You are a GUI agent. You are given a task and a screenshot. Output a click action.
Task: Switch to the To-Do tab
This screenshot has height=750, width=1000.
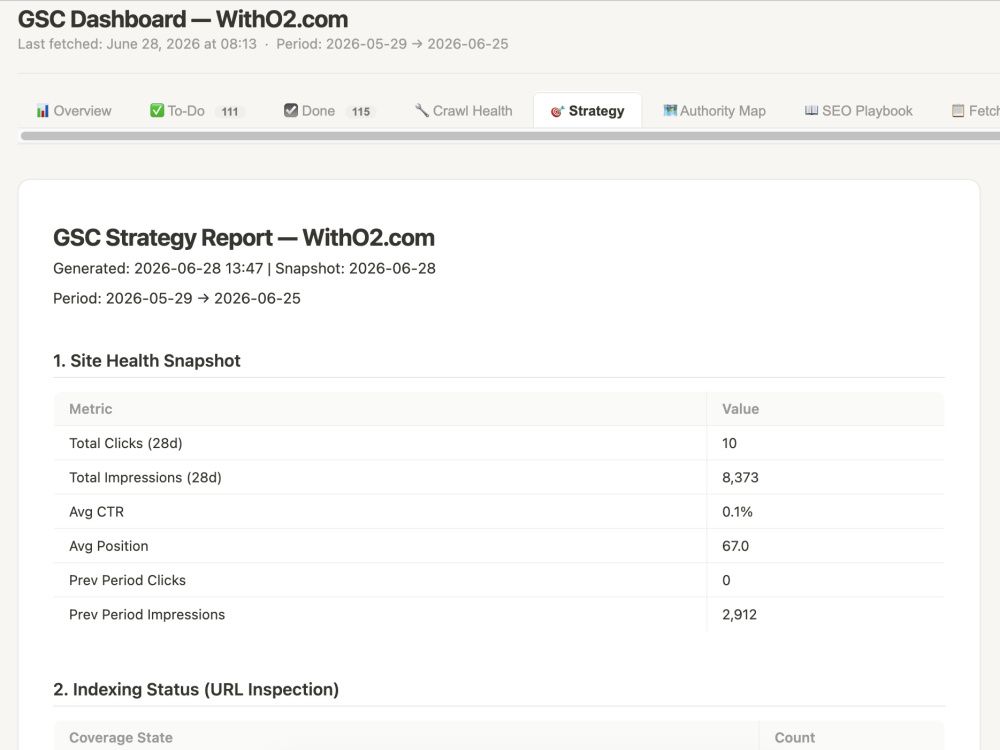(197, 111)
